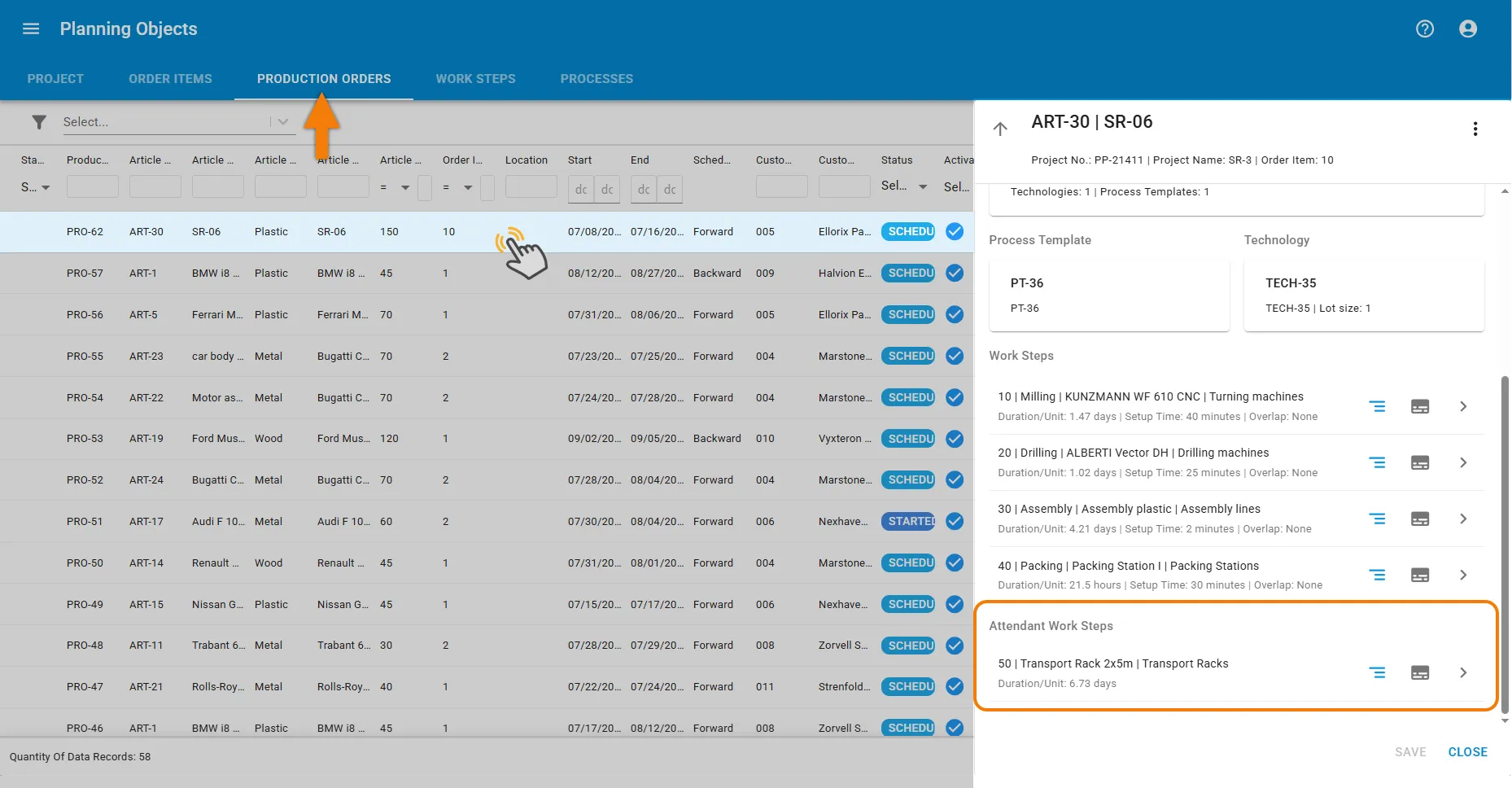Screen dimensions: 1512x788
Task: Open details card icon for 30 Assembly step
Action: pyautogui.click(x=1420, y=519)
